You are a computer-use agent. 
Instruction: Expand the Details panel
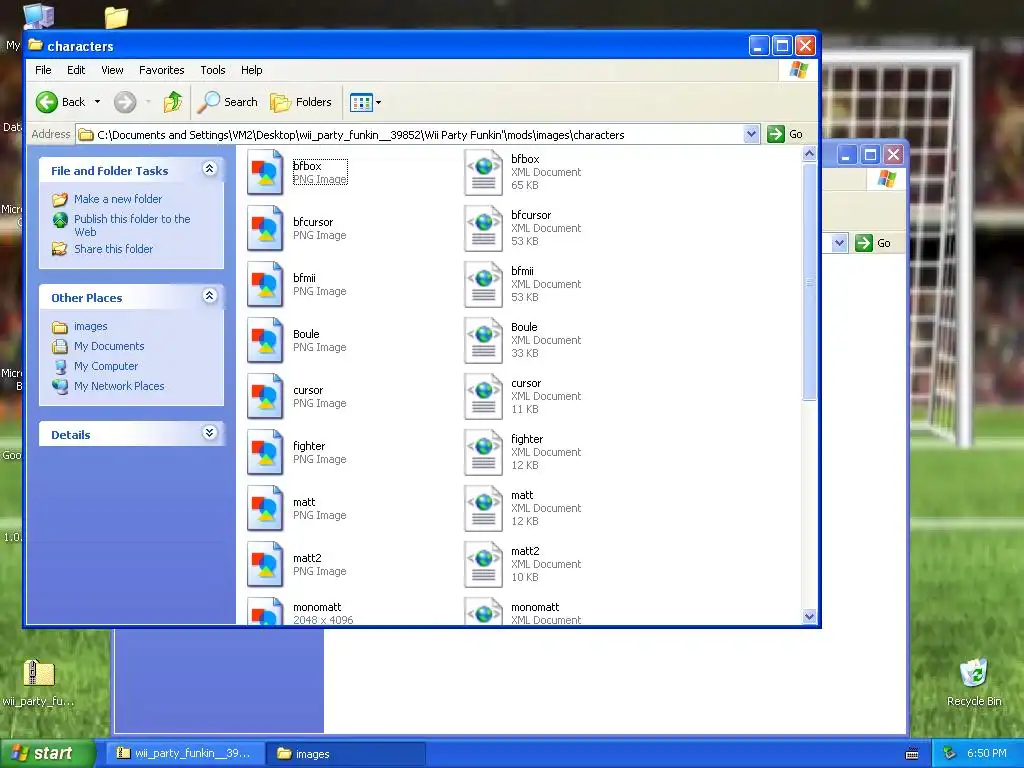coord(210,433)
